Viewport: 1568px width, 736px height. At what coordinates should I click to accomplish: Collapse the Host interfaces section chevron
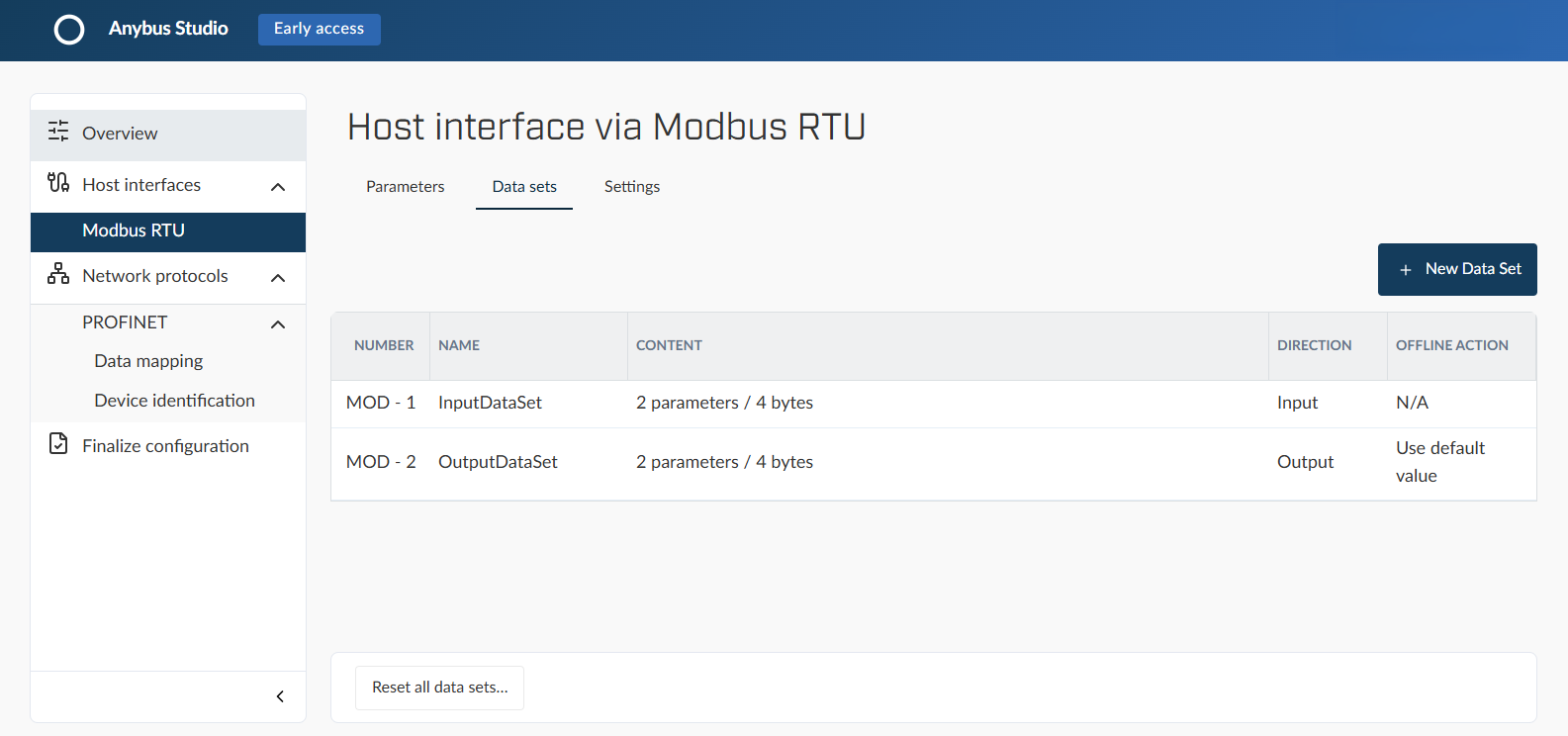point(278,187)
